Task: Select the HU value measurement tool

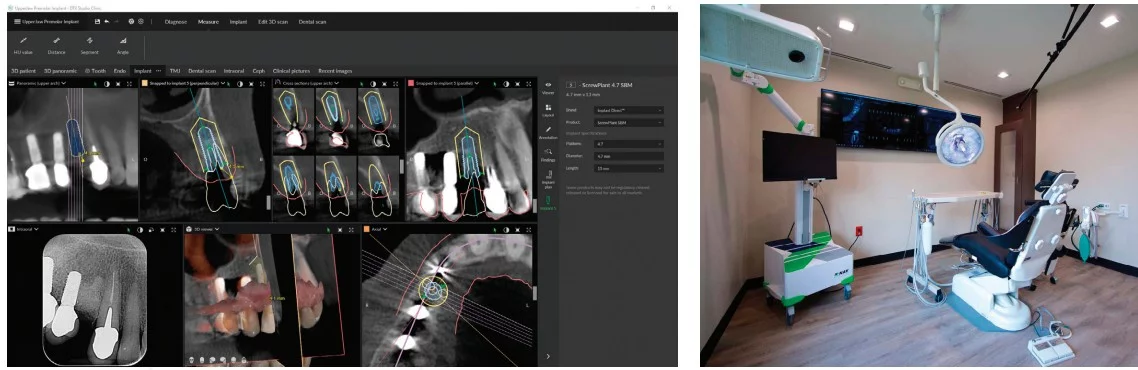Action: tap(23, 46)
